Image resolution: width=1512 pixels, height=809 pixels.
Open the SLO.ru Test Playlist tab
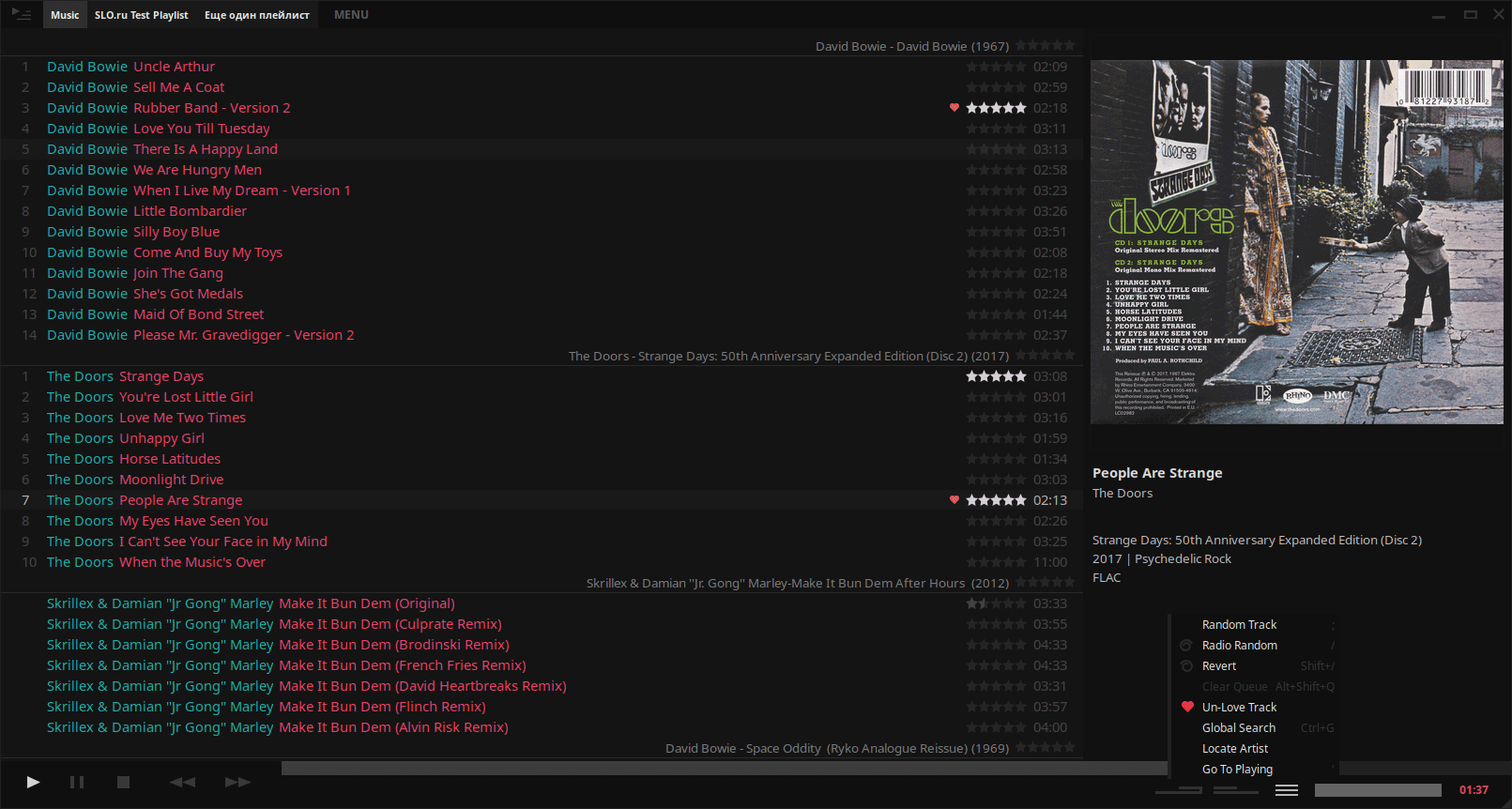pos(141,15)
